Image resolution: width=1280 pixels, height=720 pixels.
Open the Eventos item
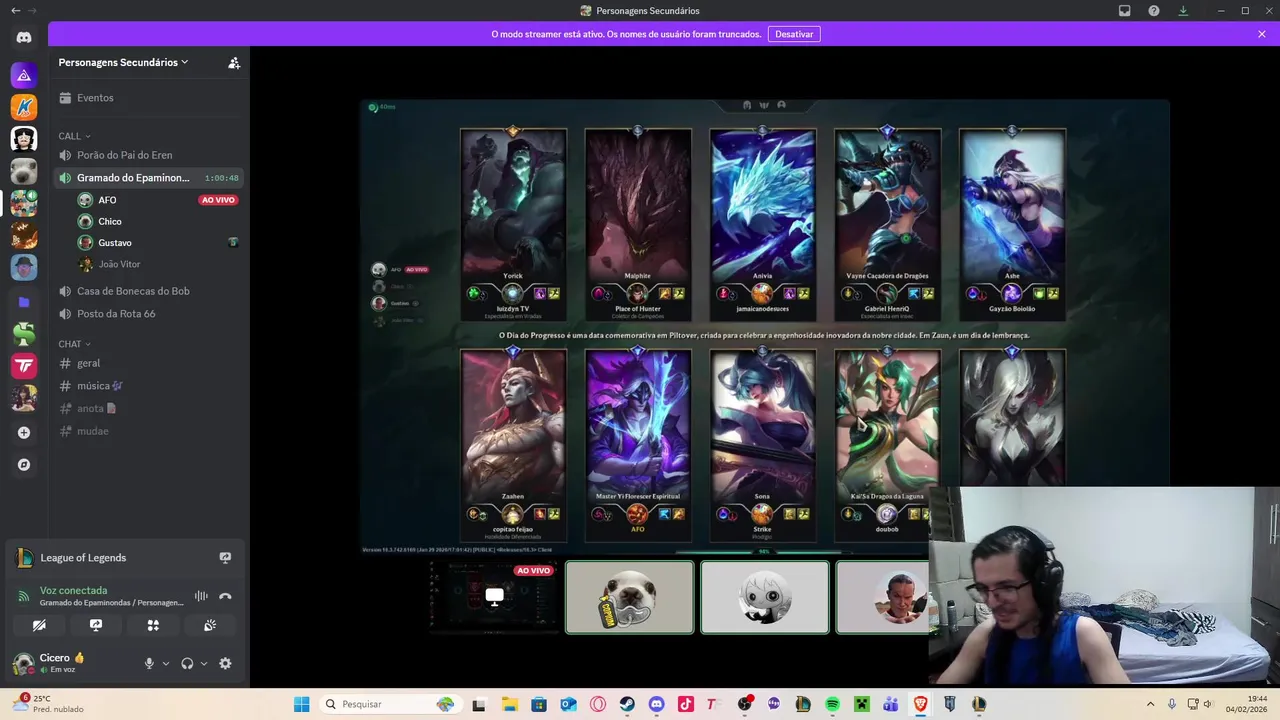[149, 98]
